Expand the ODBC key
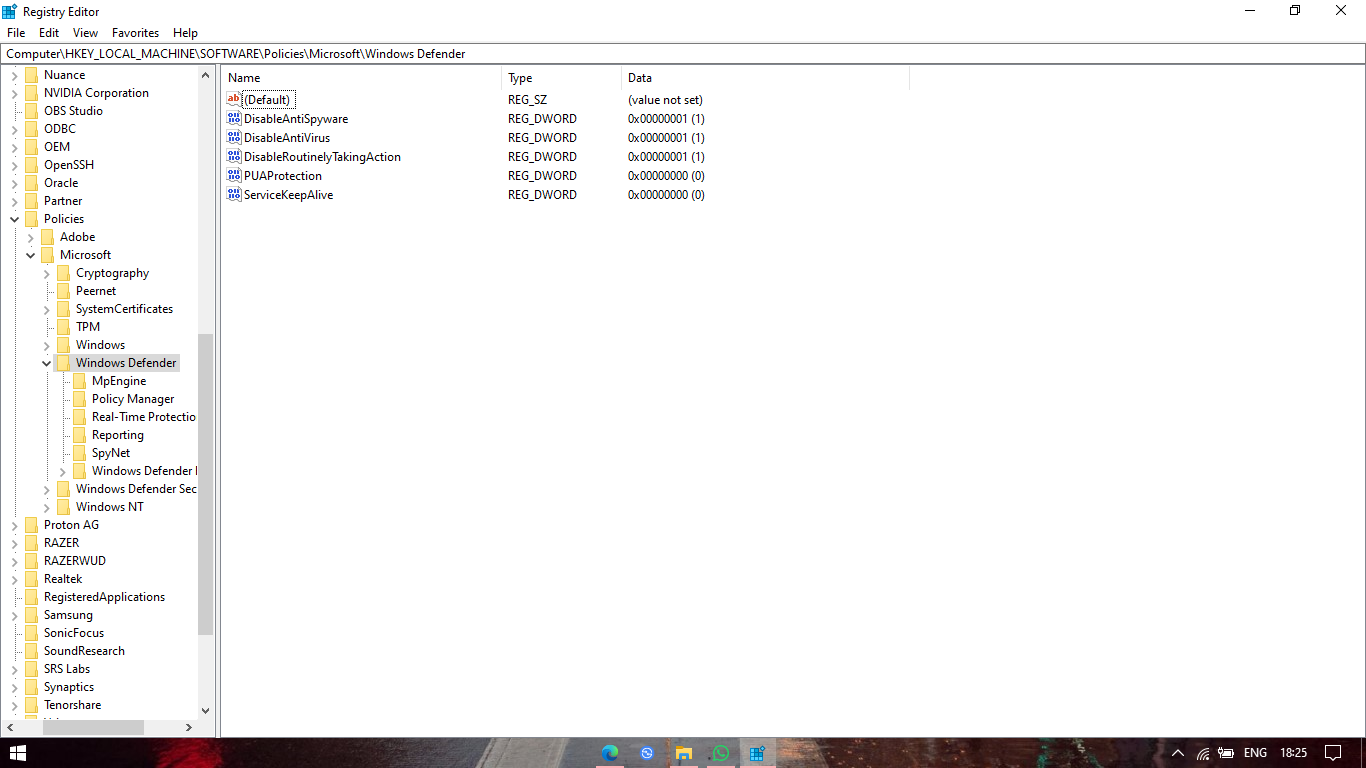 [15, 129]
